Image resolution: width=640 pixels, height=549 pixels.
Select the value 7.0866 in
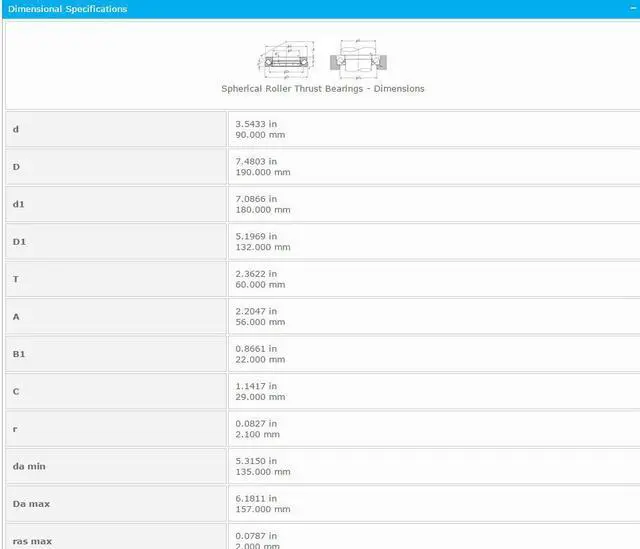[x=256, y=199]
